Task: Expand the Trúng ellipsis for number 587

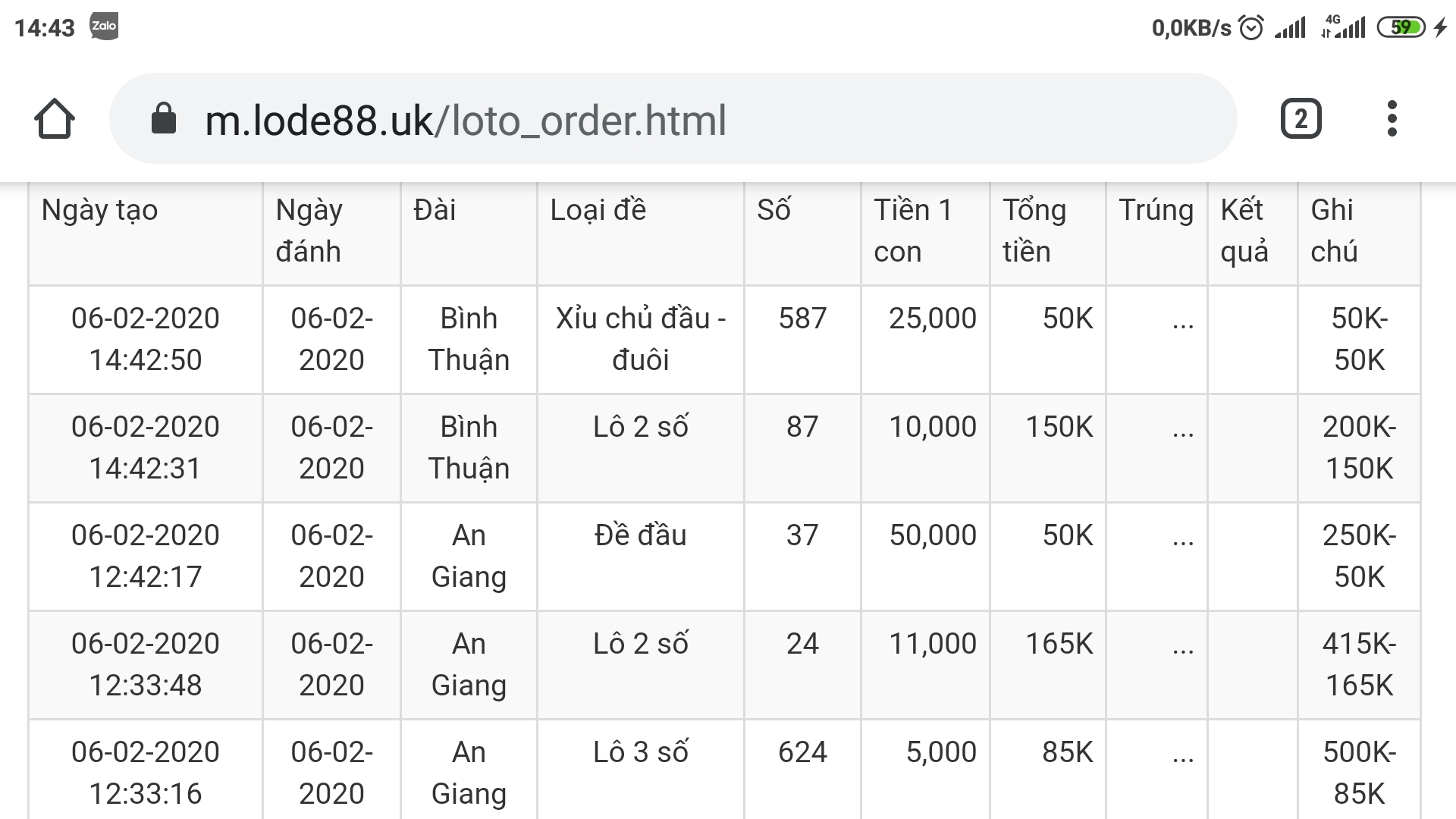Action: click(1182, 320)
